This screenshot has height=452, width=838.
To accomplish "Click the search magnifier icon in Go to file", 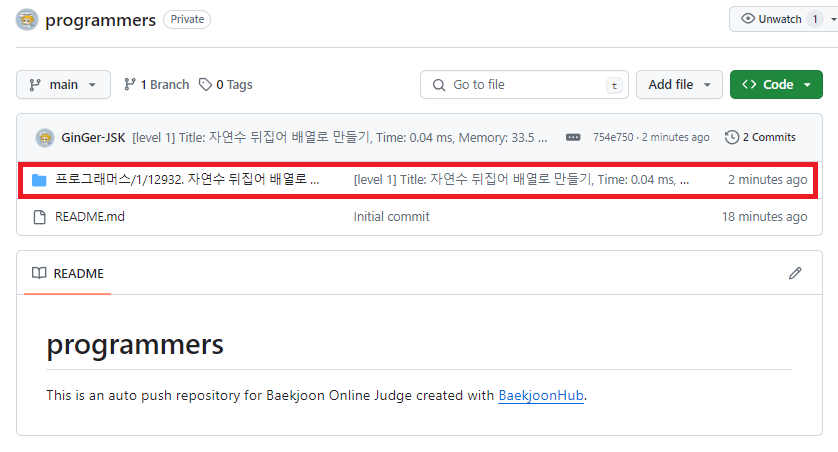I will pos(439,85).
